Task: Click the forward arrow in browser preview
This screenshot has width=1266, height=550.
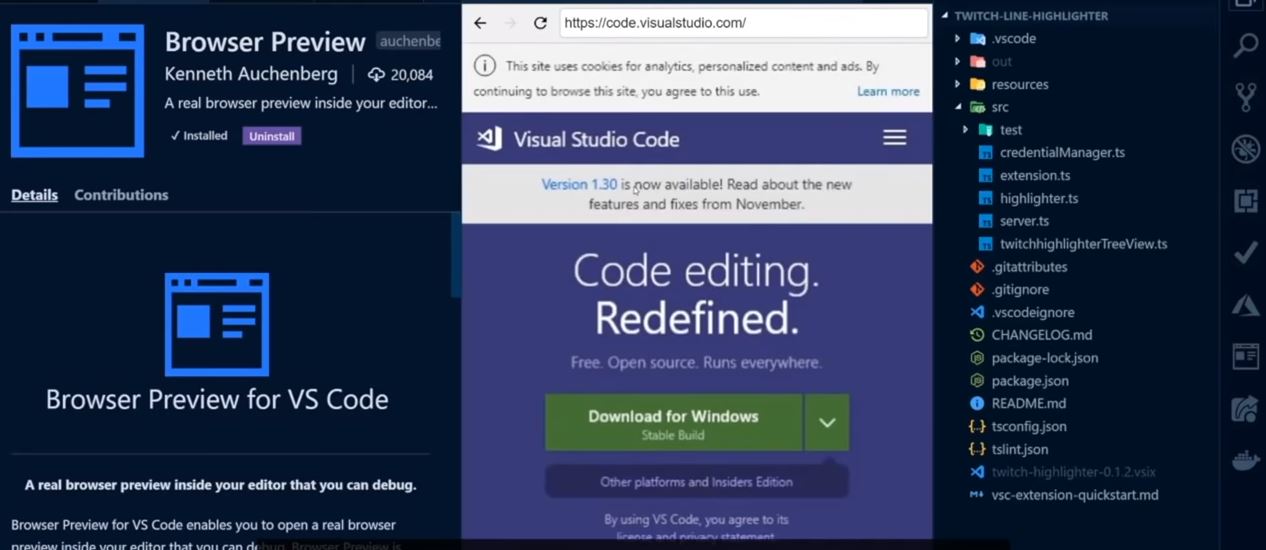Action: 510,22
